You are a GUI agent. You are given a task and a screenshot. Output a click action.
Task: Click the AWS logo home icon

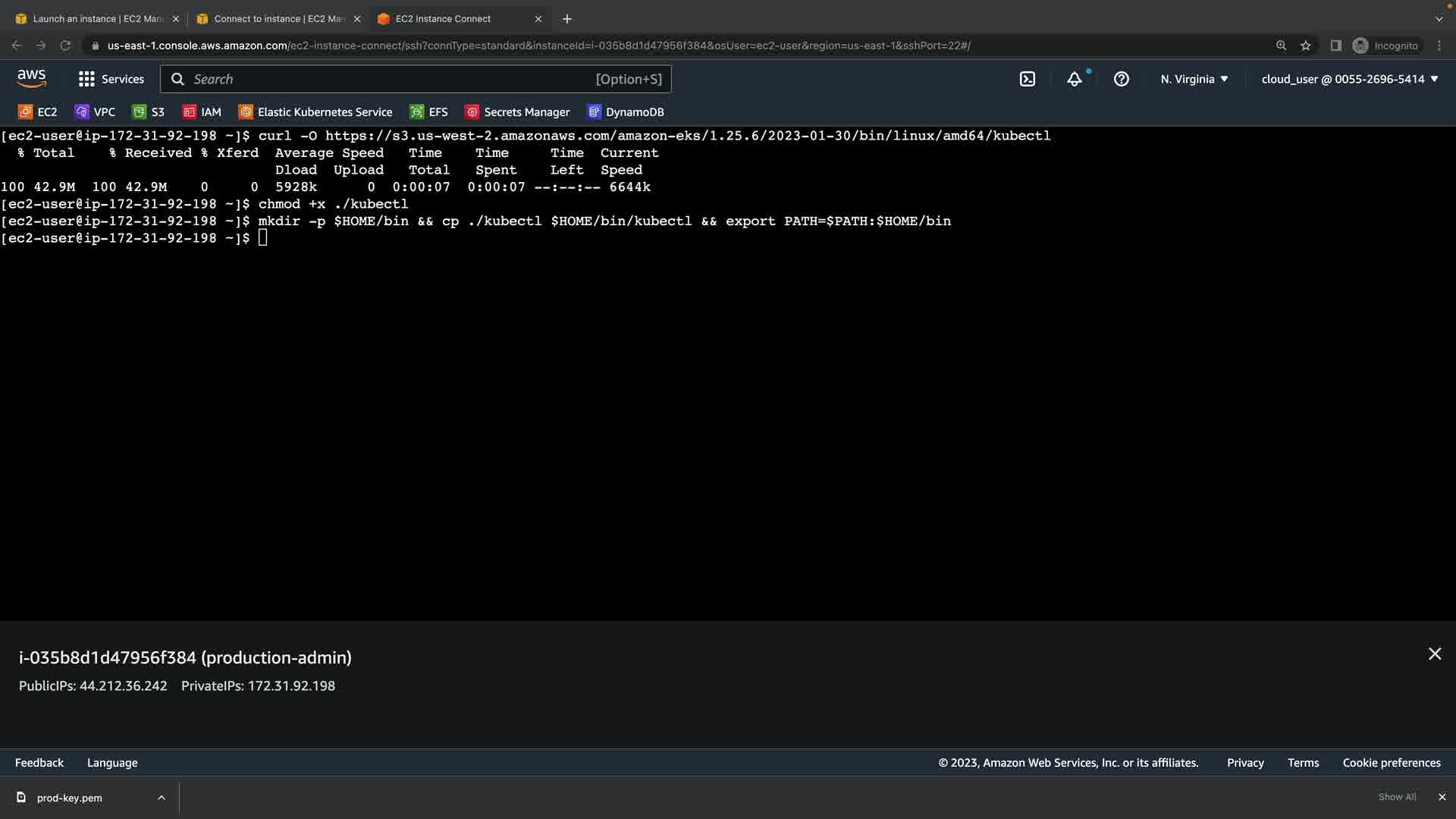coord(32,78)
